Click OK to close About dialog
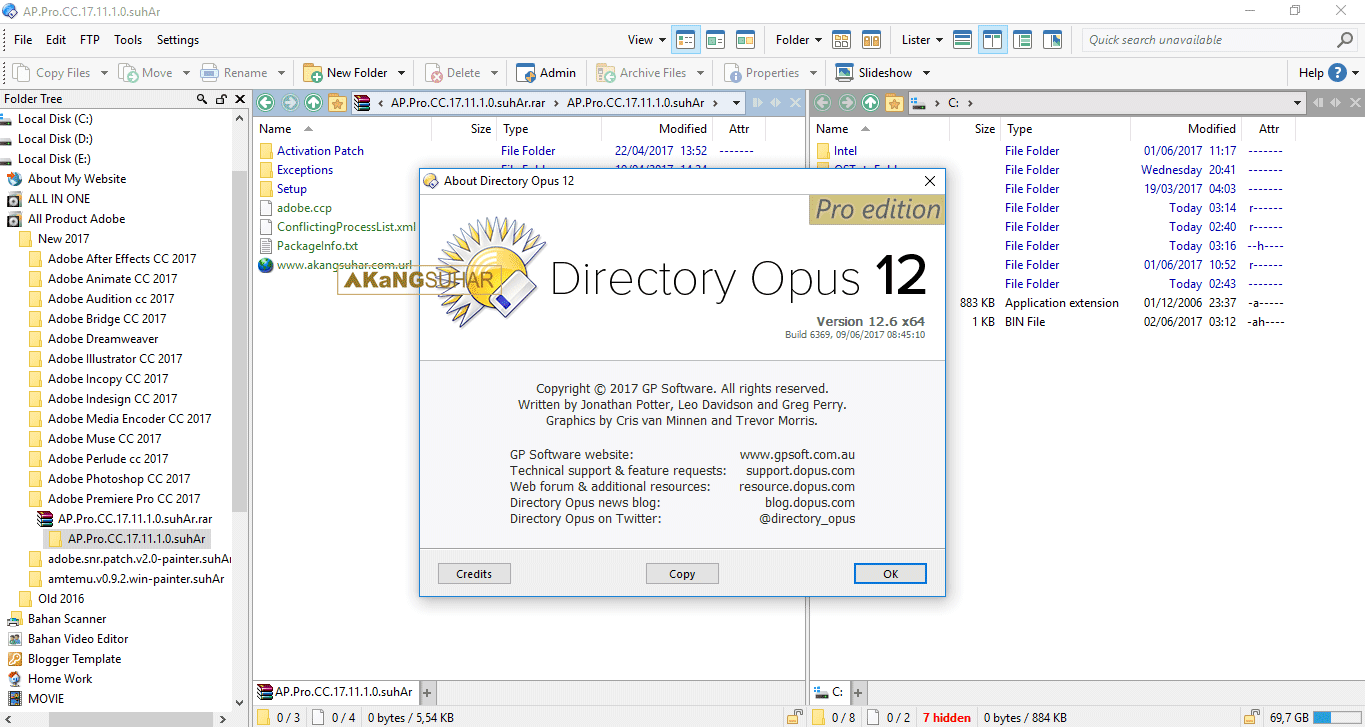Screen dimensions: 1365x727 pyautogui.click(x=890, y=574)
